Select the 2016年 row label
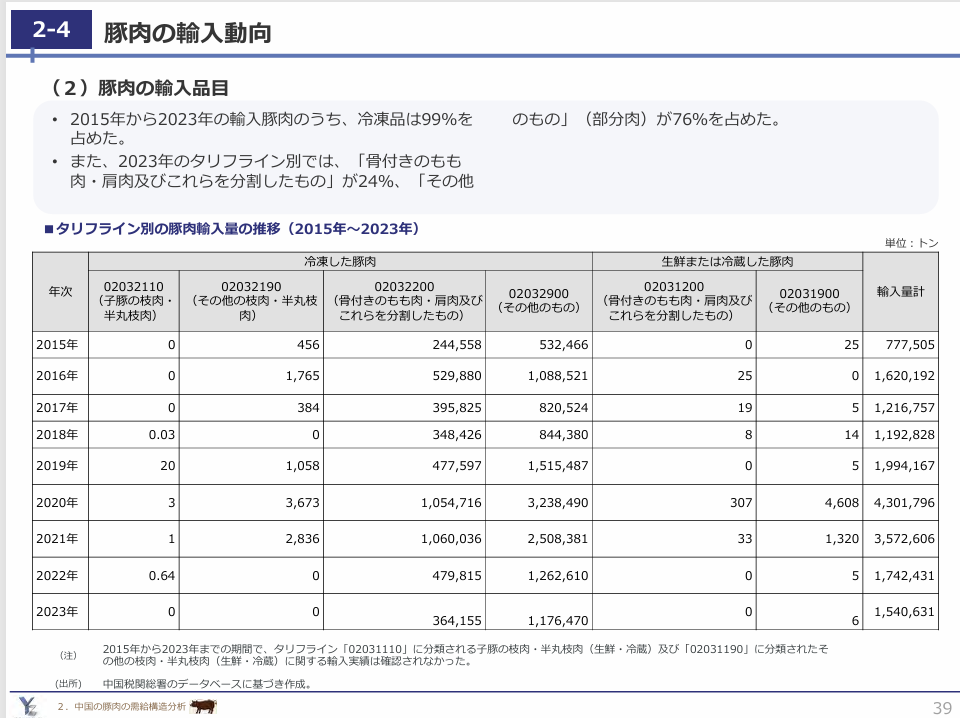Viewport: 960px width, 718px height. coord(57,375)
